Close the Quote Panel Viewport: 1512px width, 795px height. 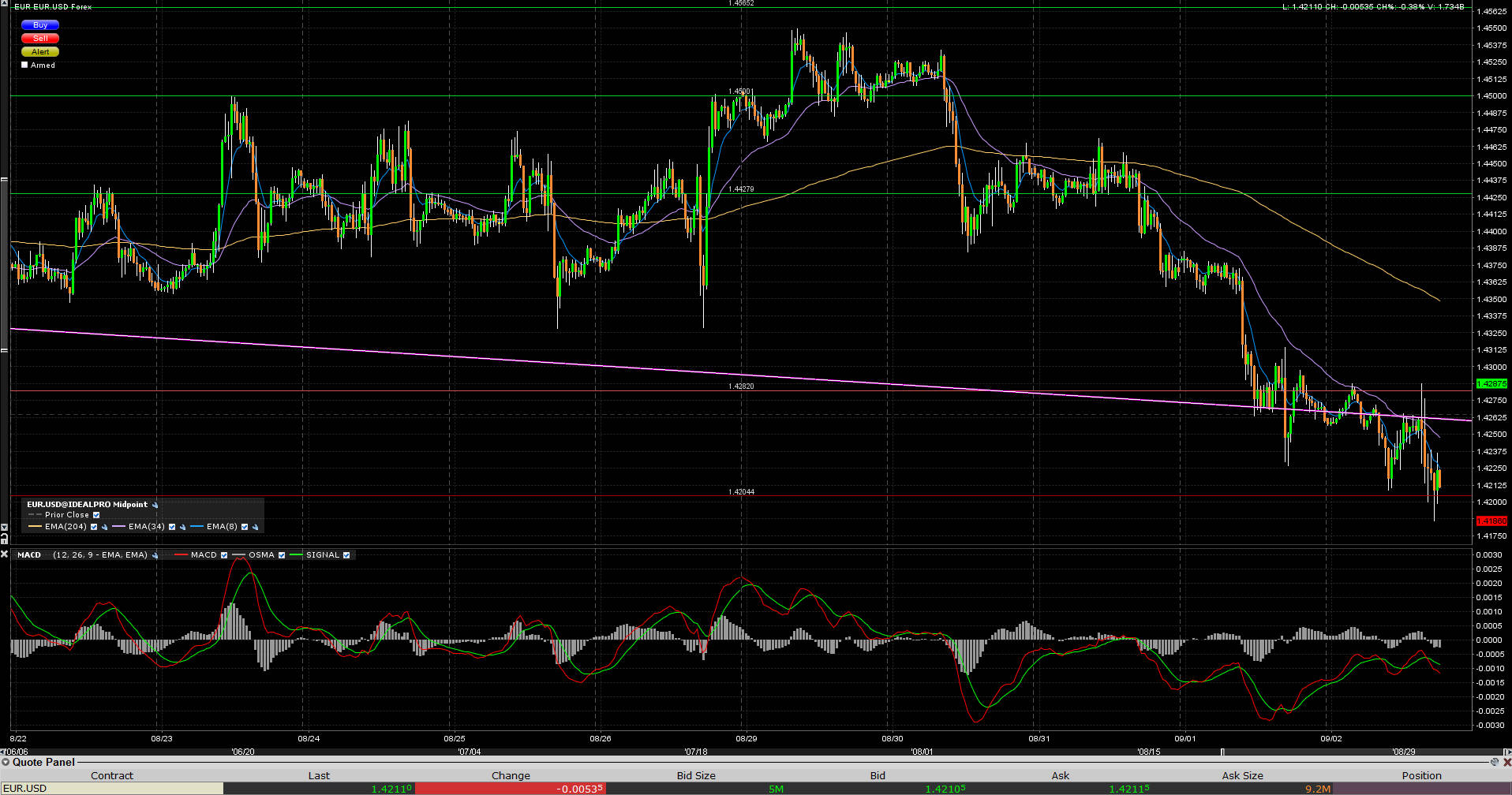(1506, 762)
